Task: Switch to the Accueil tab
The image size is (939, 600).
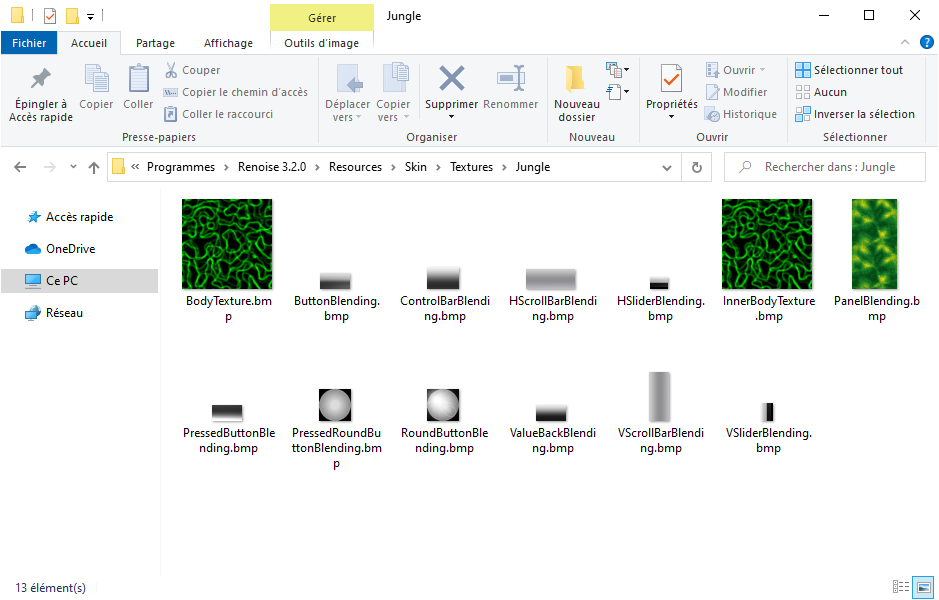Action: pos(89,43)
